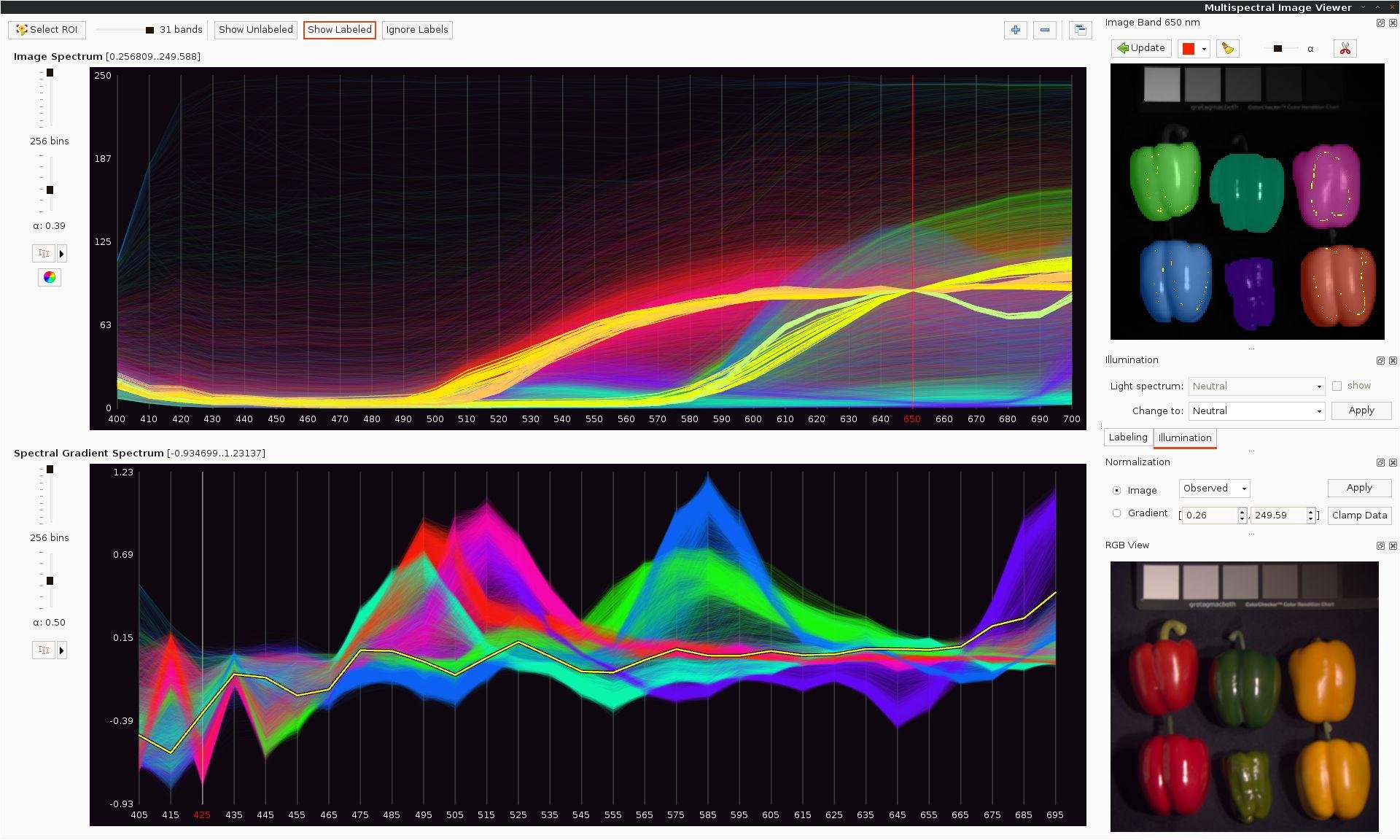The image size is (1400, 840).
Task: Click the normalization minimum value field 0.26
Action: [x=1207, y=516]
